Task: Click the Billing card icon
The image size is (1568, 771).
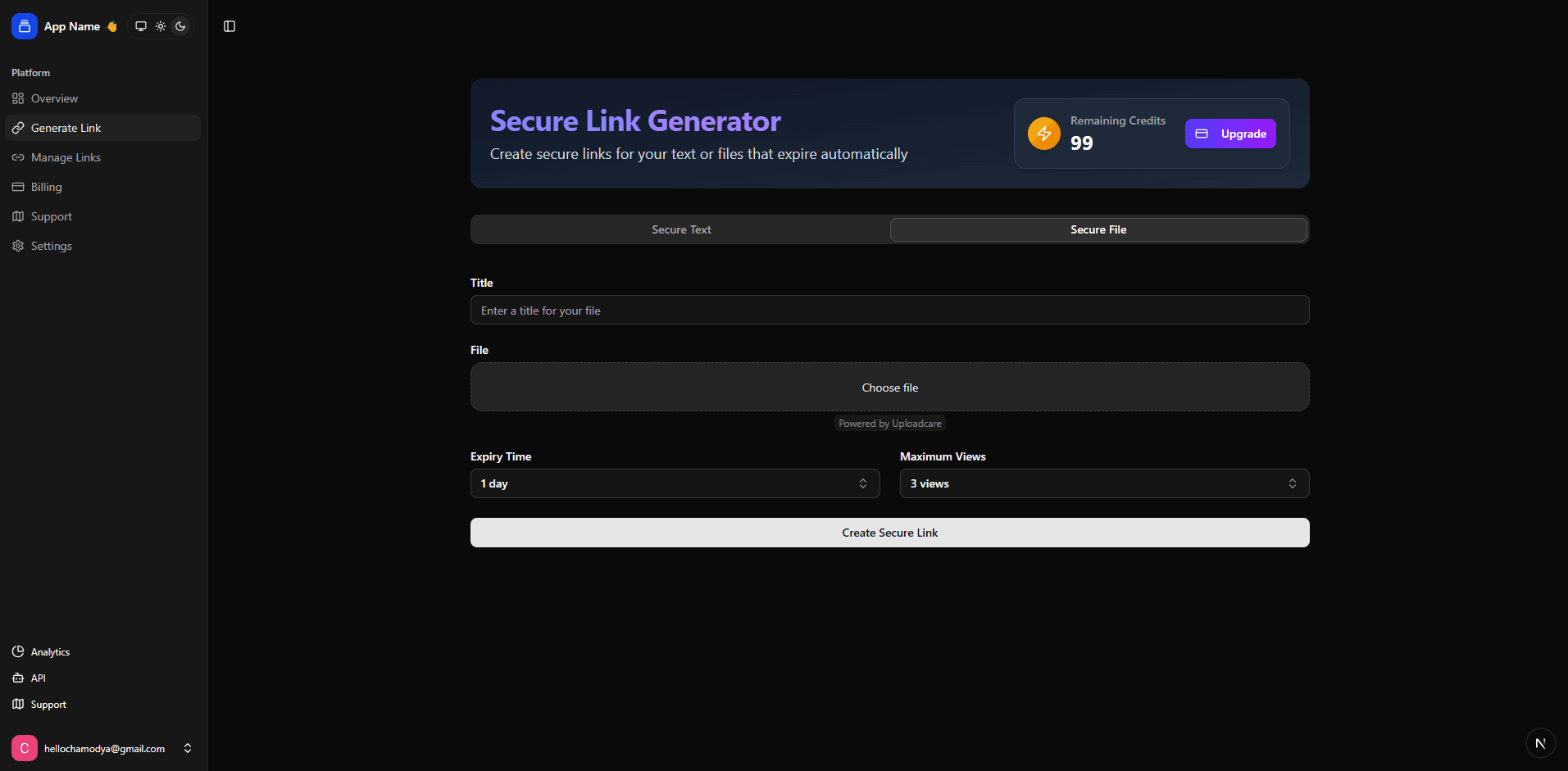Action: coord(18,187)
